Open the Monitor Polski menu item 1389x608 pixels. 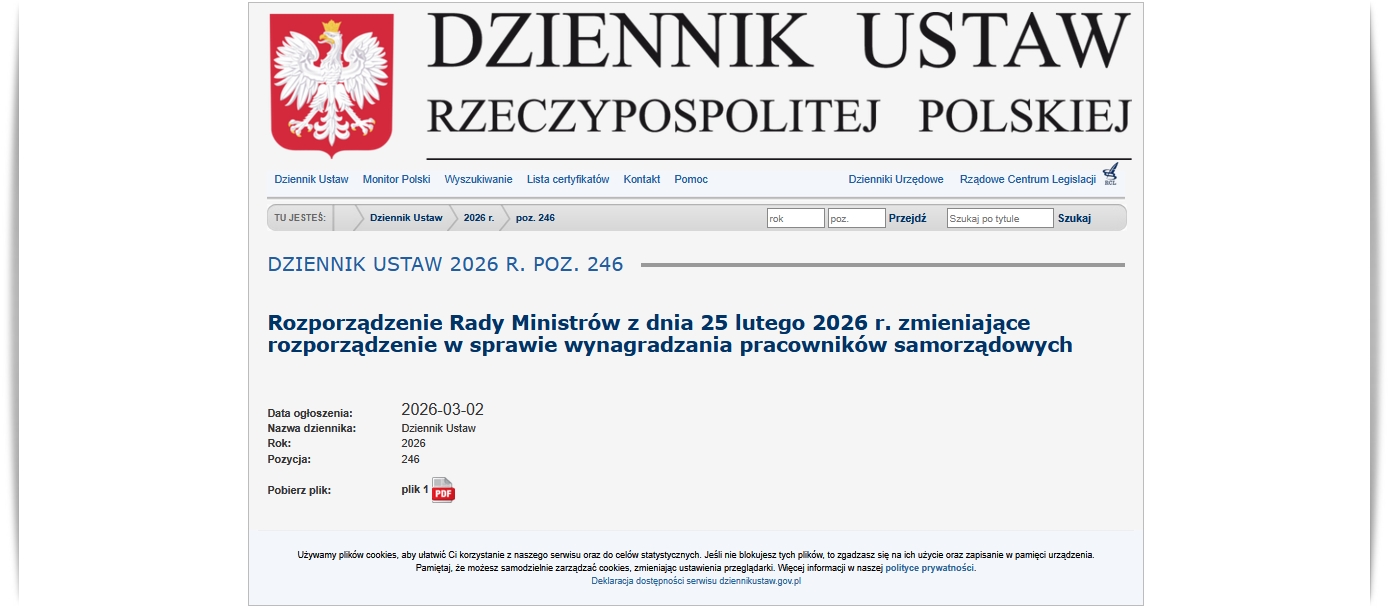click(x=396, y=180)
